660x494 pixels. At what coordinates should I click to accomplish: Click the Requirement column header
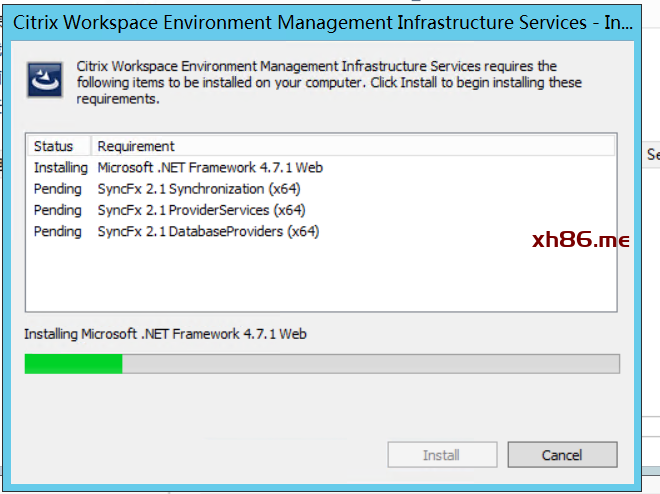[x=136, y=146]
